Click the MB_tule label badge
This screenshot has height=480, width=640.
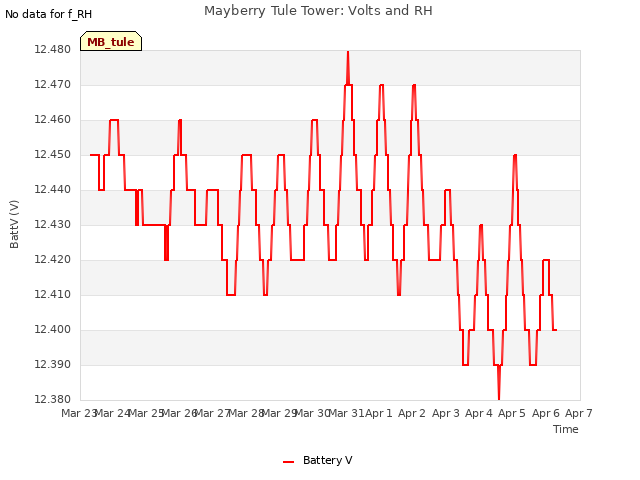coord(111,41)
